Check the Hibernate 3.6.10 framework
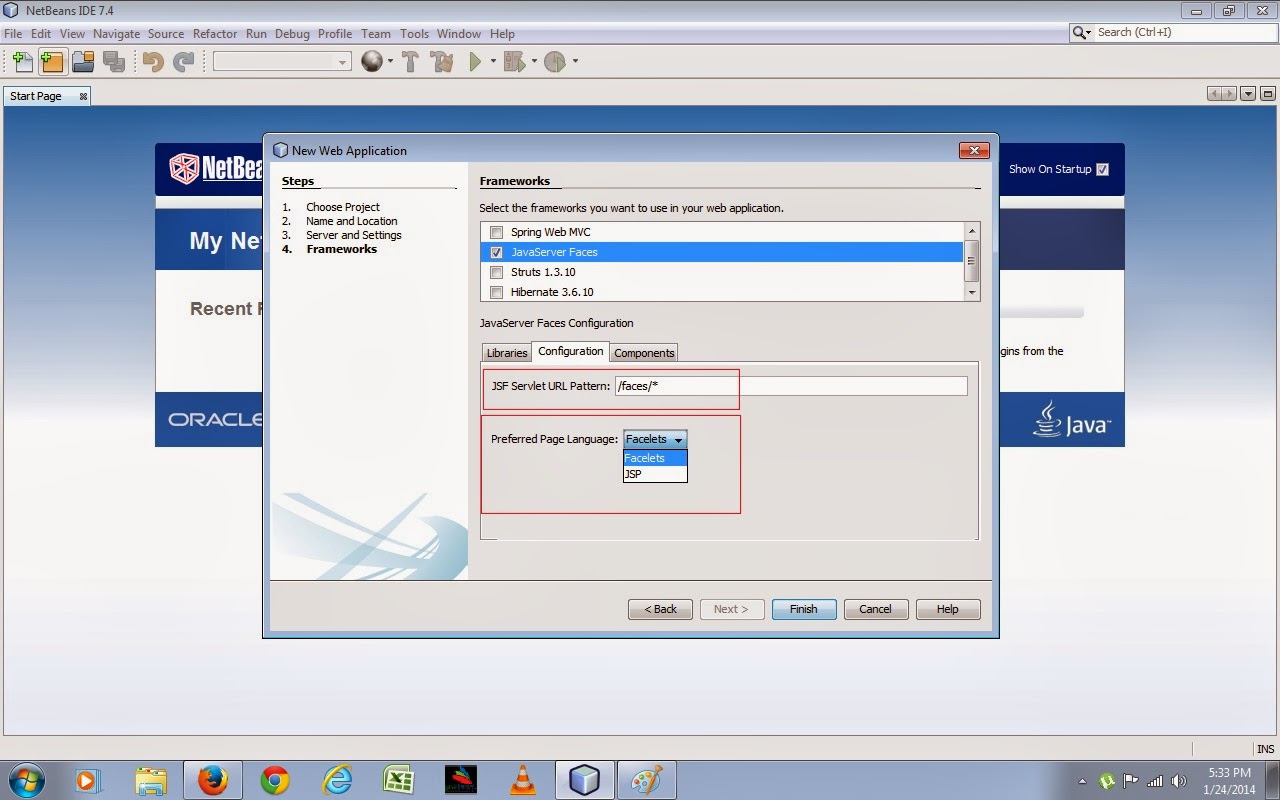The image size is (1280, 800). click(x=497, y=292)
